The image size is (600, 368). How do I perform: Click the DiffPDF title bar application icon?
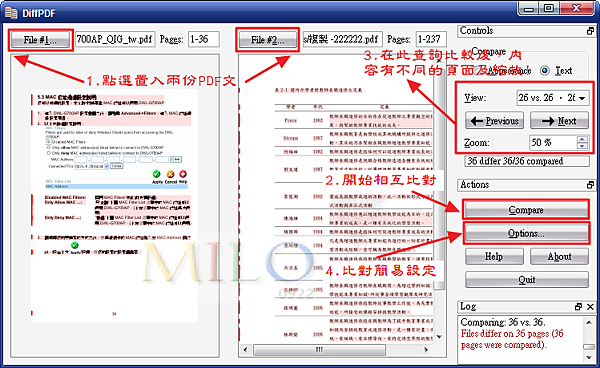(x=11, y=13)
